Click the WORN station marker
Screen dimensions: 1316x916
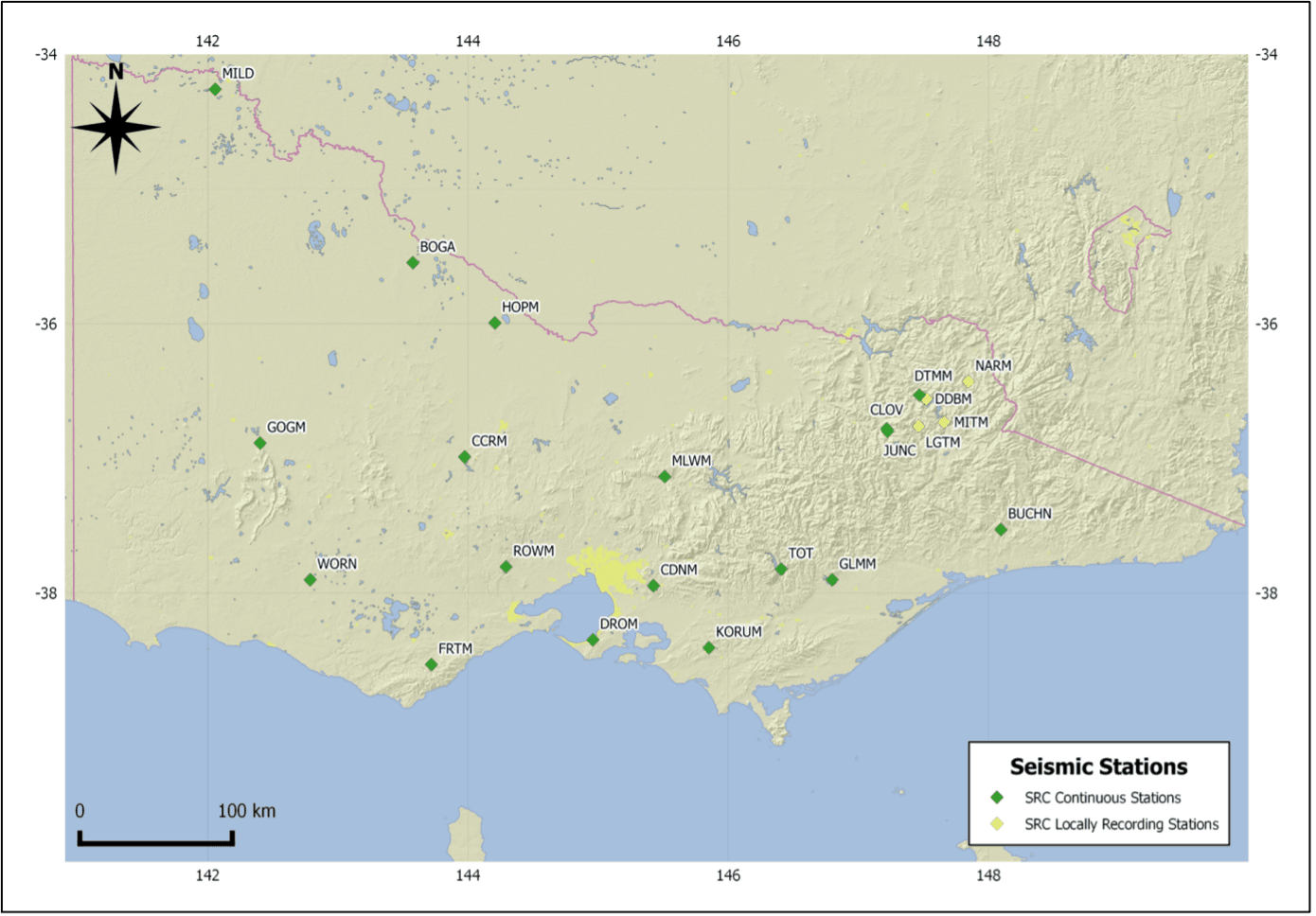[311, 579]
